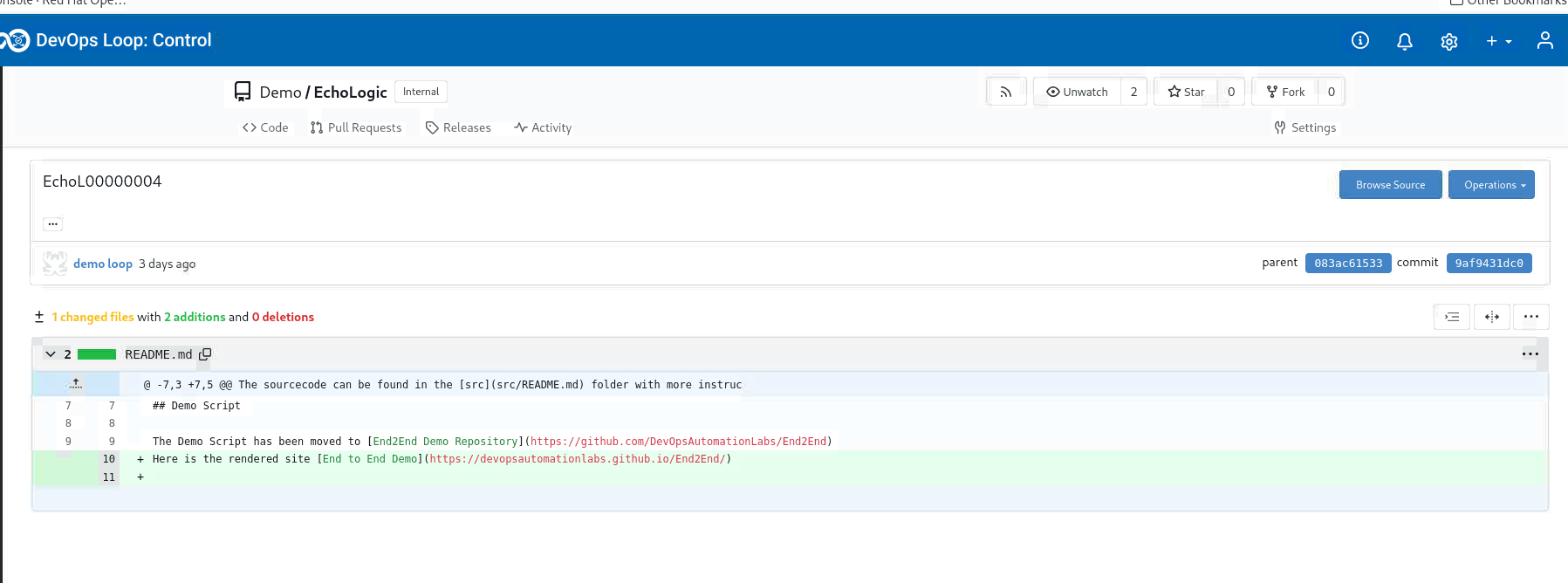This screenshot has height=583, width=1568.
Task: Click the demo loop avatar image
Action: [55, 263]
